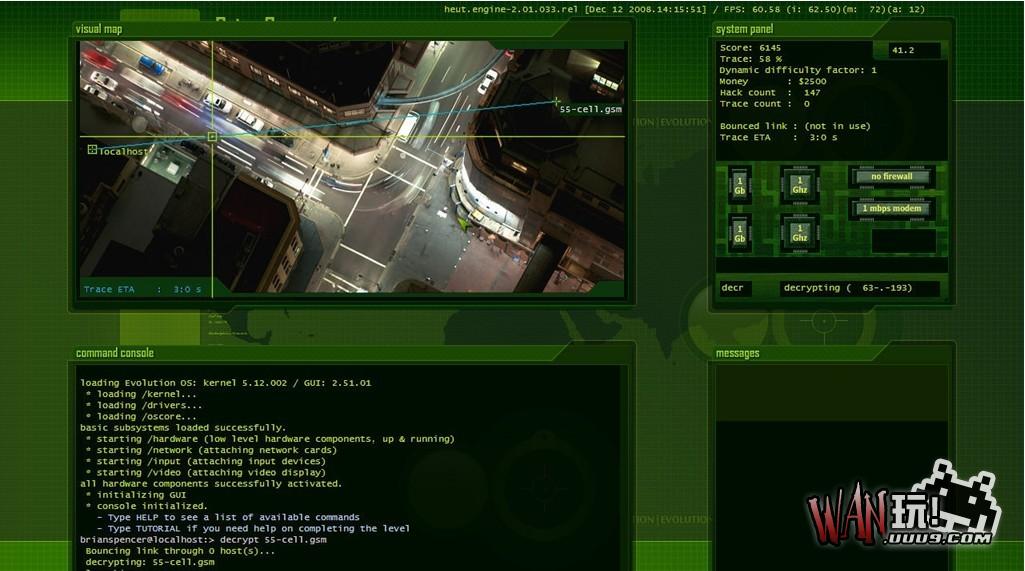This screenshot has height=571, width=1025.
Task: Click 'loading Evolution OS: kernel' console line
Action: (226, 383)
